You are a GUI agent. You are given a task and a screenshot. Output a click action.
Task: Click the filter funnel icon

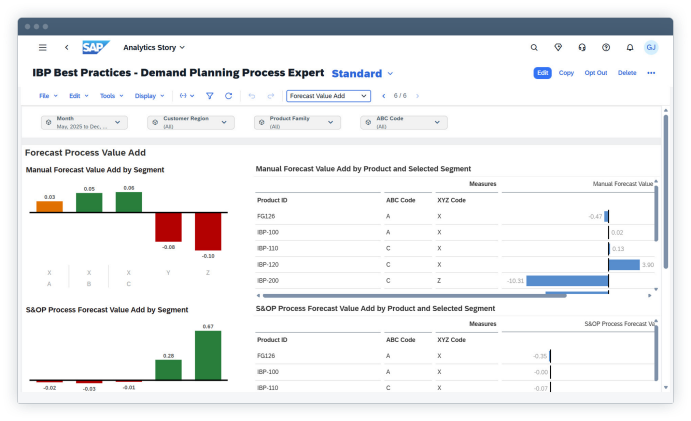[x=210, y=96]
